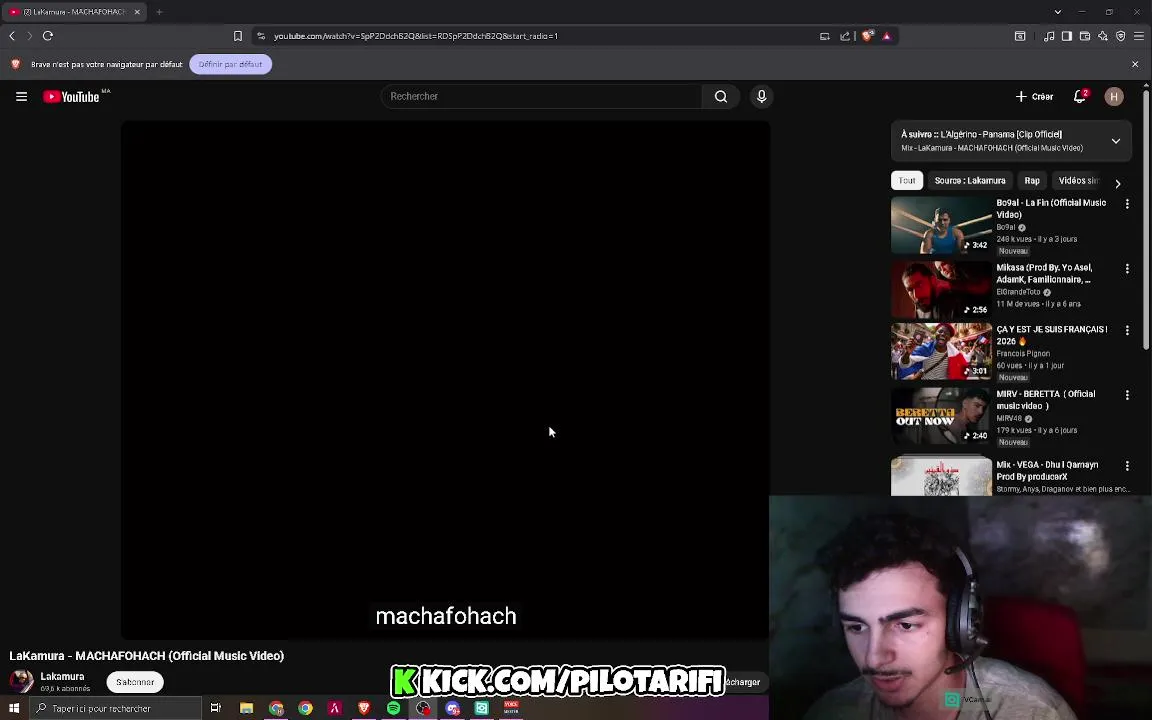The width and height of the screenshot is (1152, 720).
Task: Click the S'abonner subscribe button
Action: pyautogui.click(x=135, y=682)
